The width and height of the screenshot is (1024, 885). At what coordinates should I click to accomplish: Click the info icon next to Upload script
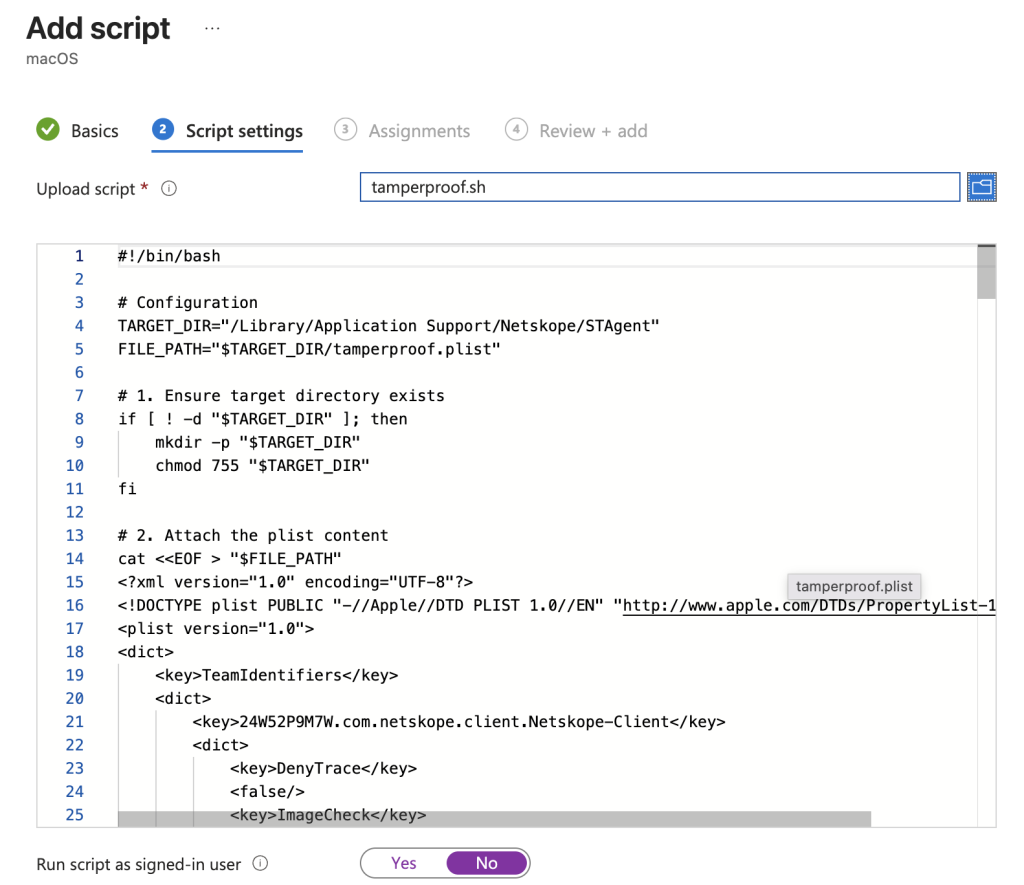[x=168, y=189]
